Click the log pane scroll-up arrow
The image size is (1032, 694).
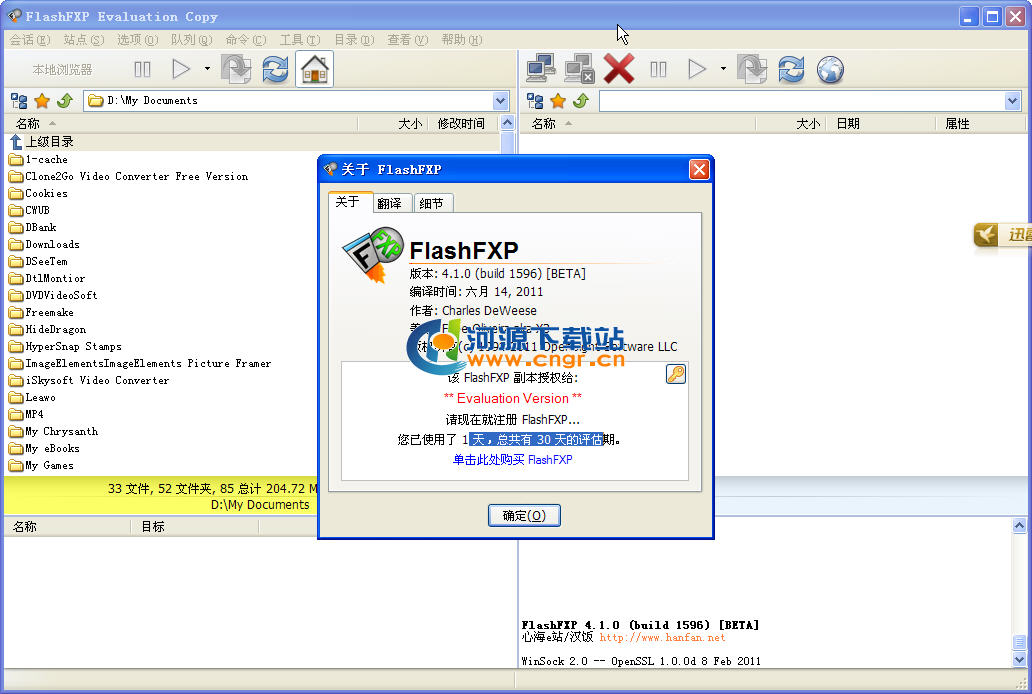[x=1019, y=525]
